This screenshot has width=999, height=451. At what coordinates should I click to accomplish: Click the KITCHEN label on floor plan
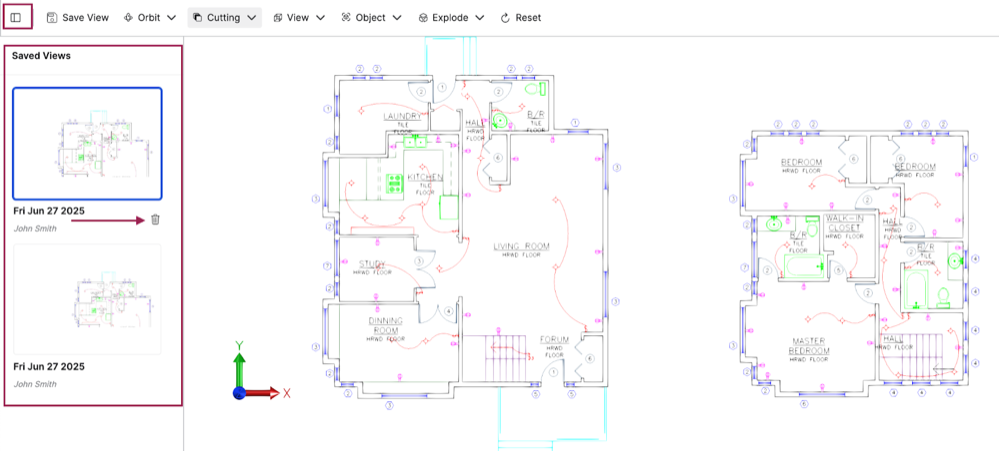(x=425, y=176)
